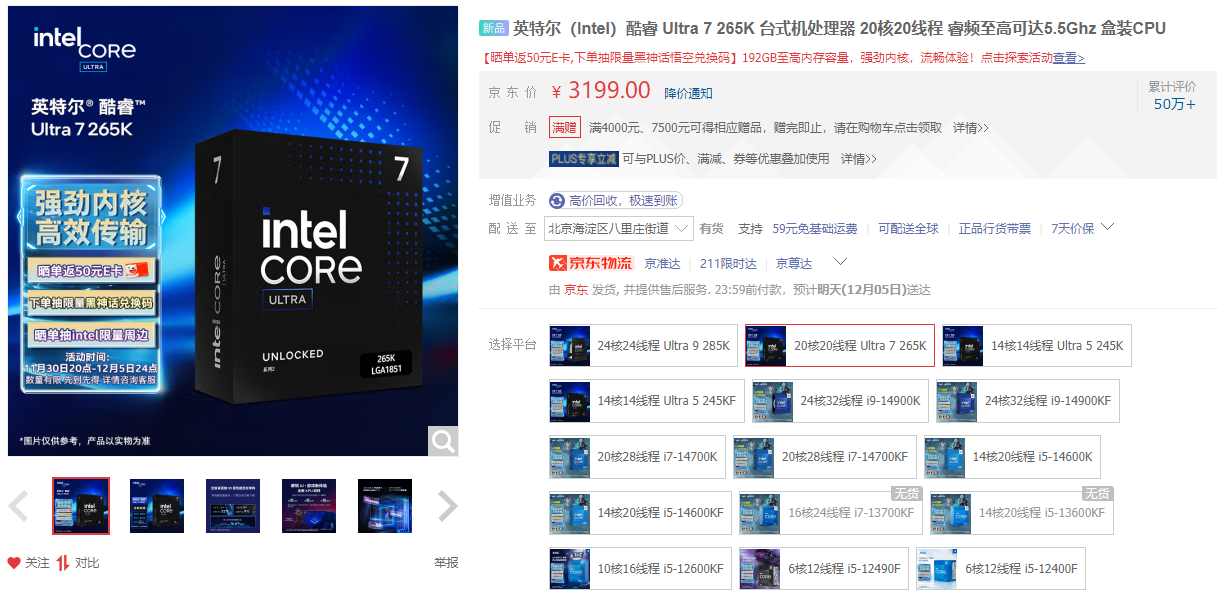Click the 京尊达 link
This screenshot has height=599, width=1224.
click(794, 264)
